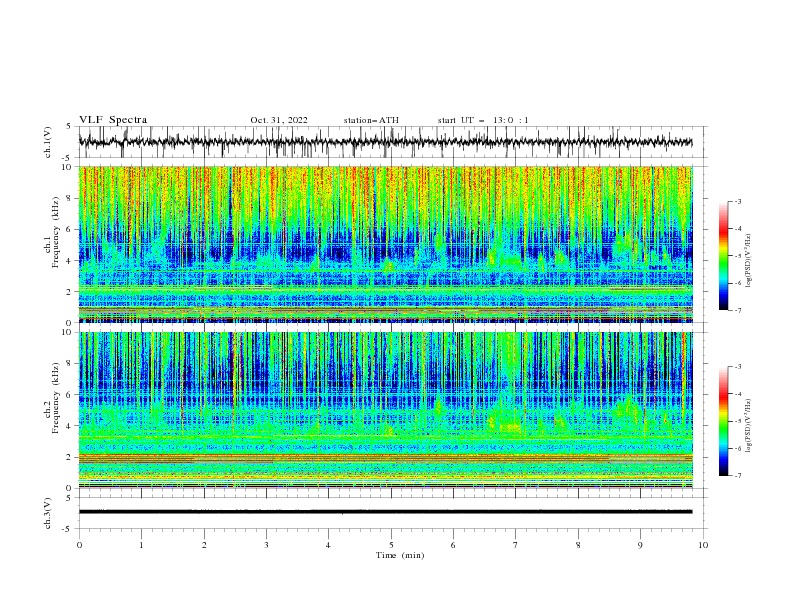This screenshot has height=612, width=792.
Task: Click the ch.1 colorbar "log(PSD)(V²/Hz)" label
Action: coord(748,261)
